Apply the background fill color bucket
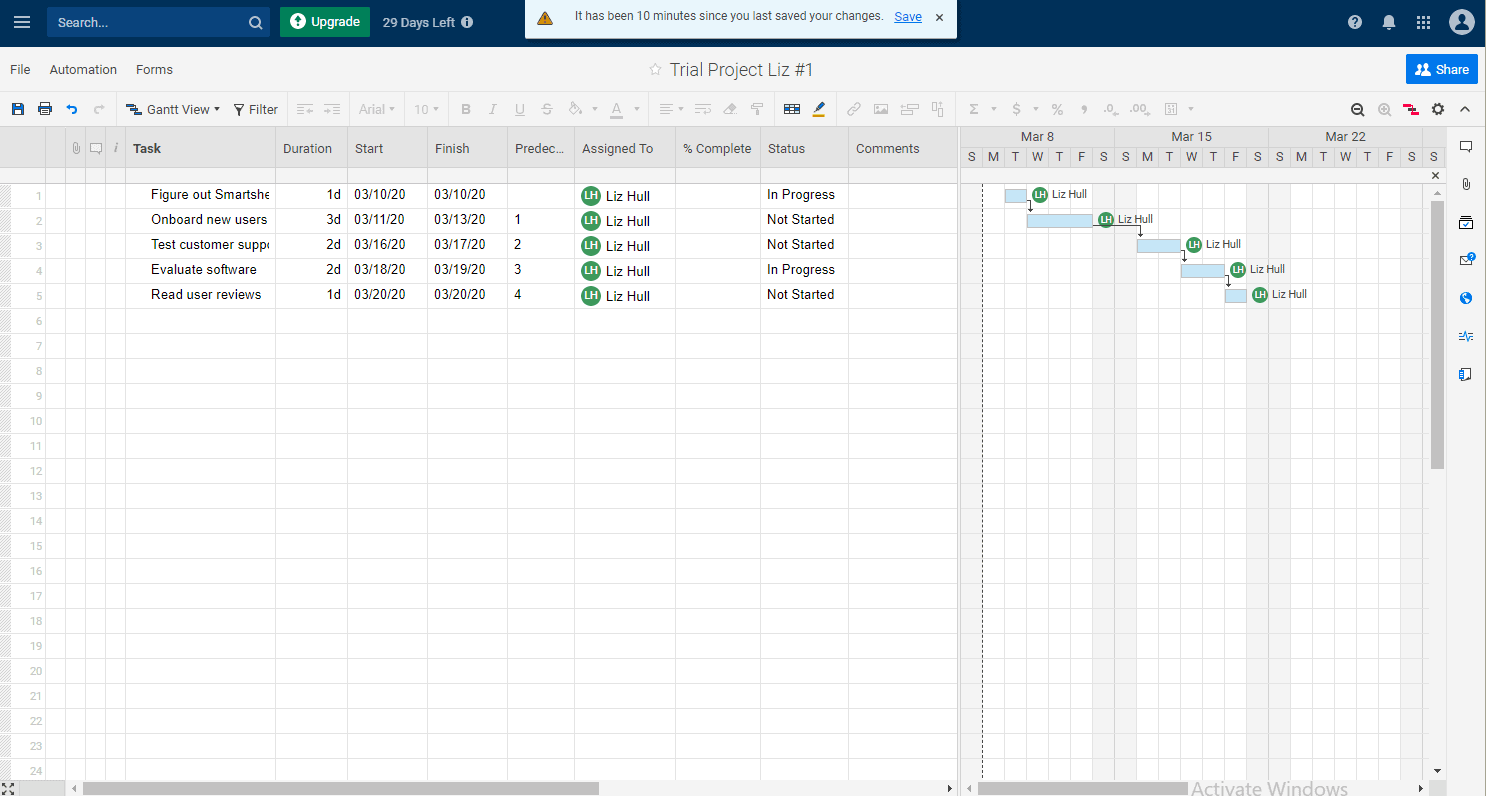 (x=575, y=109)
